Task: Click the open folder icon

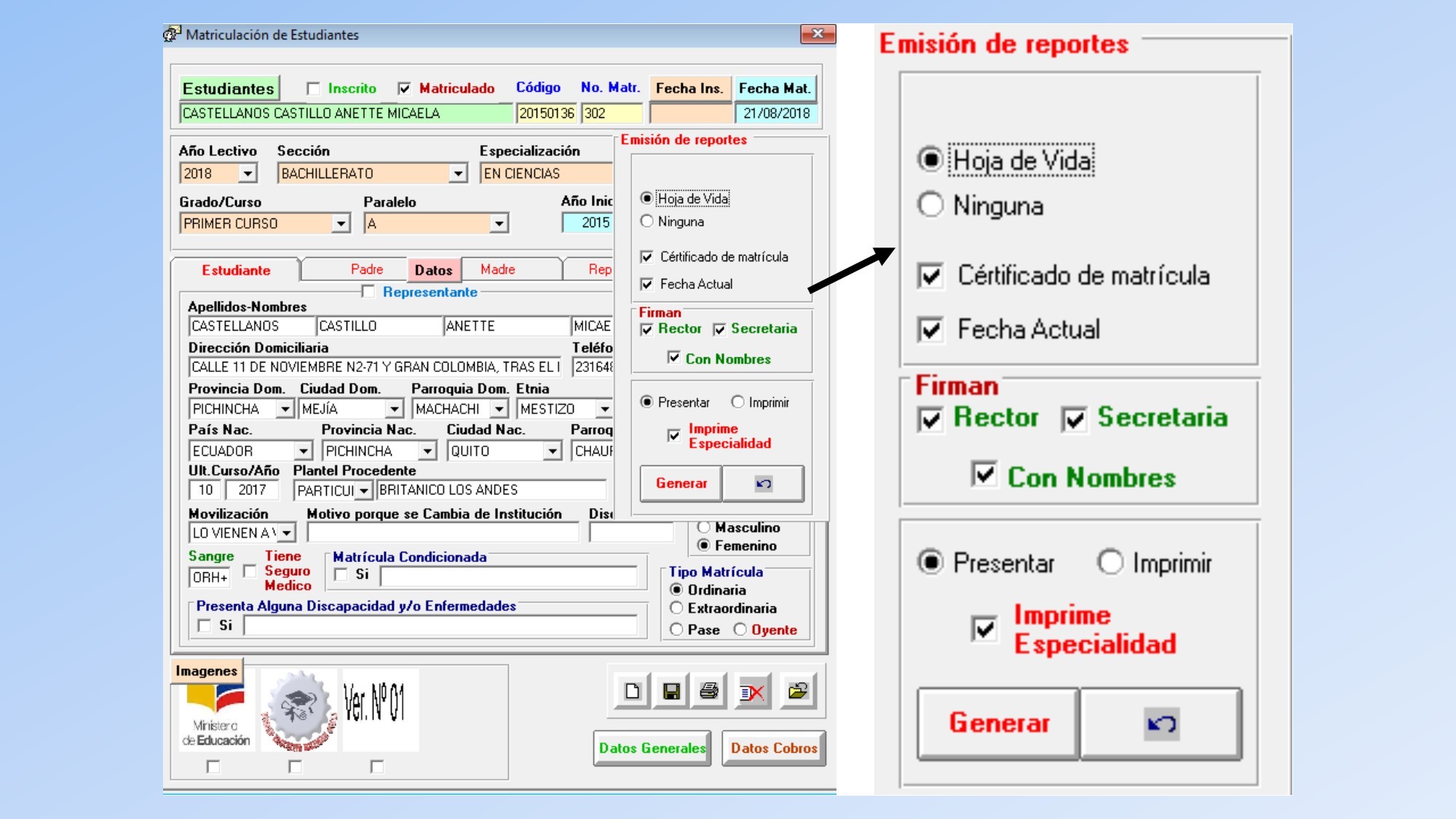Action: click(798, 691)
